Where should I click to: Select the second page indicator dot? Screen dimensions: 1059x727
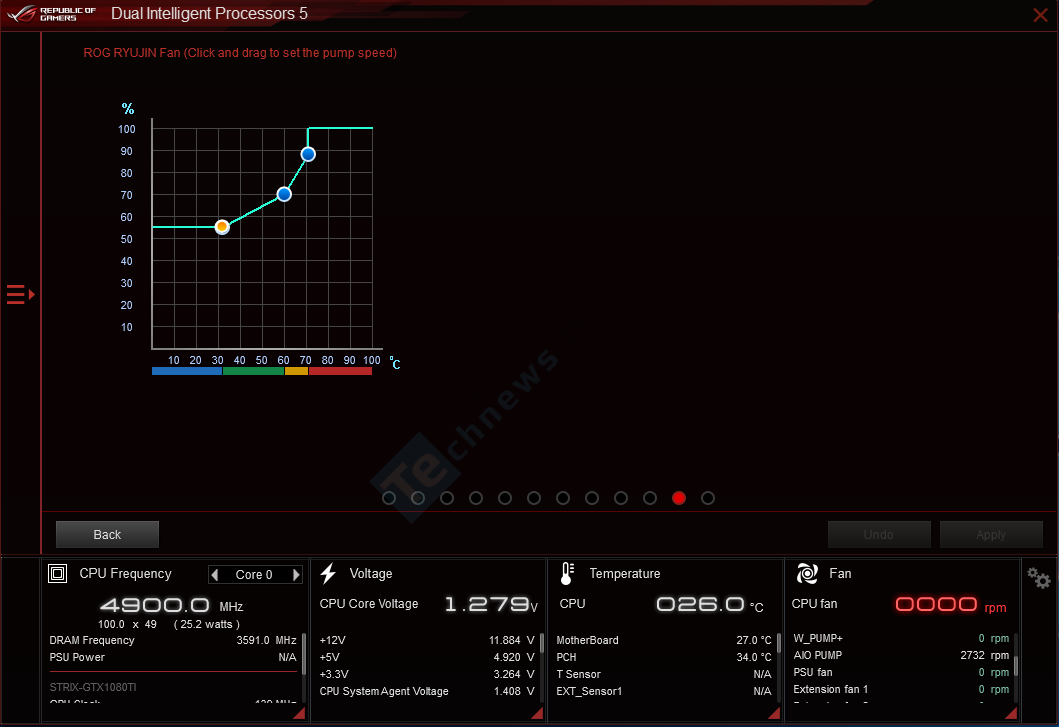pyautogui.click(x=418, y=498)
